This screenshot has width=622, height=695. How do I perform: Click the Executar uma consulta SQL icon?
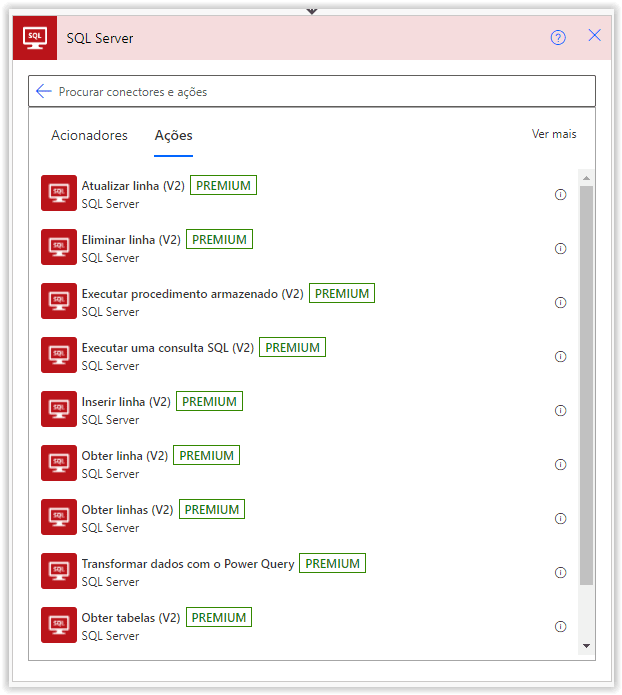click(59, 355)
